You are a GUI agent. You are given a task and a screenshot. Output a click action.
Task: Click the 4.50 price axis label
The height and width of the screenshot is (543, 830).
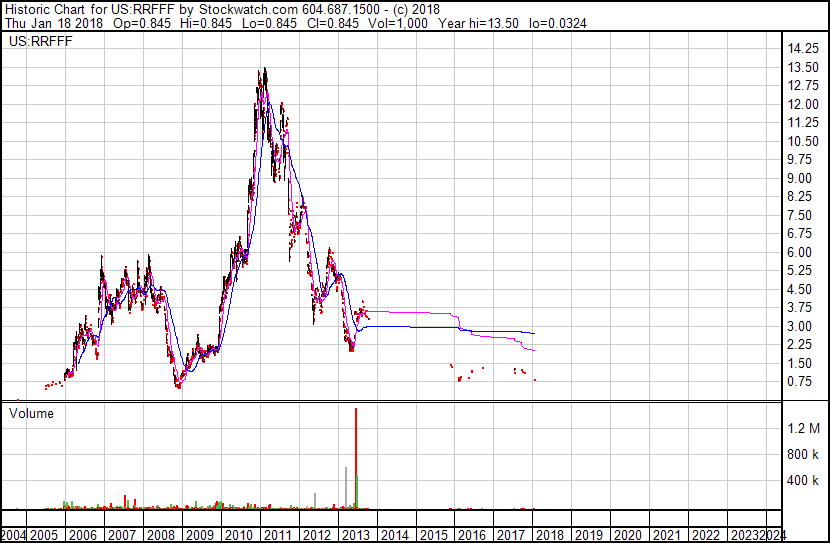[799, 289]
